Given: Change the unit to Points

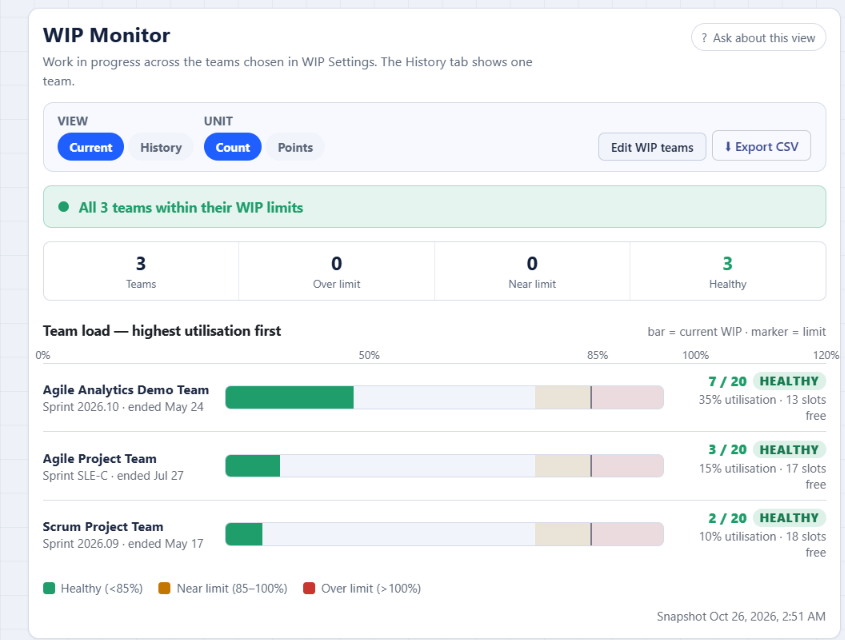Looking at the screenshot, I should point(295,147).
